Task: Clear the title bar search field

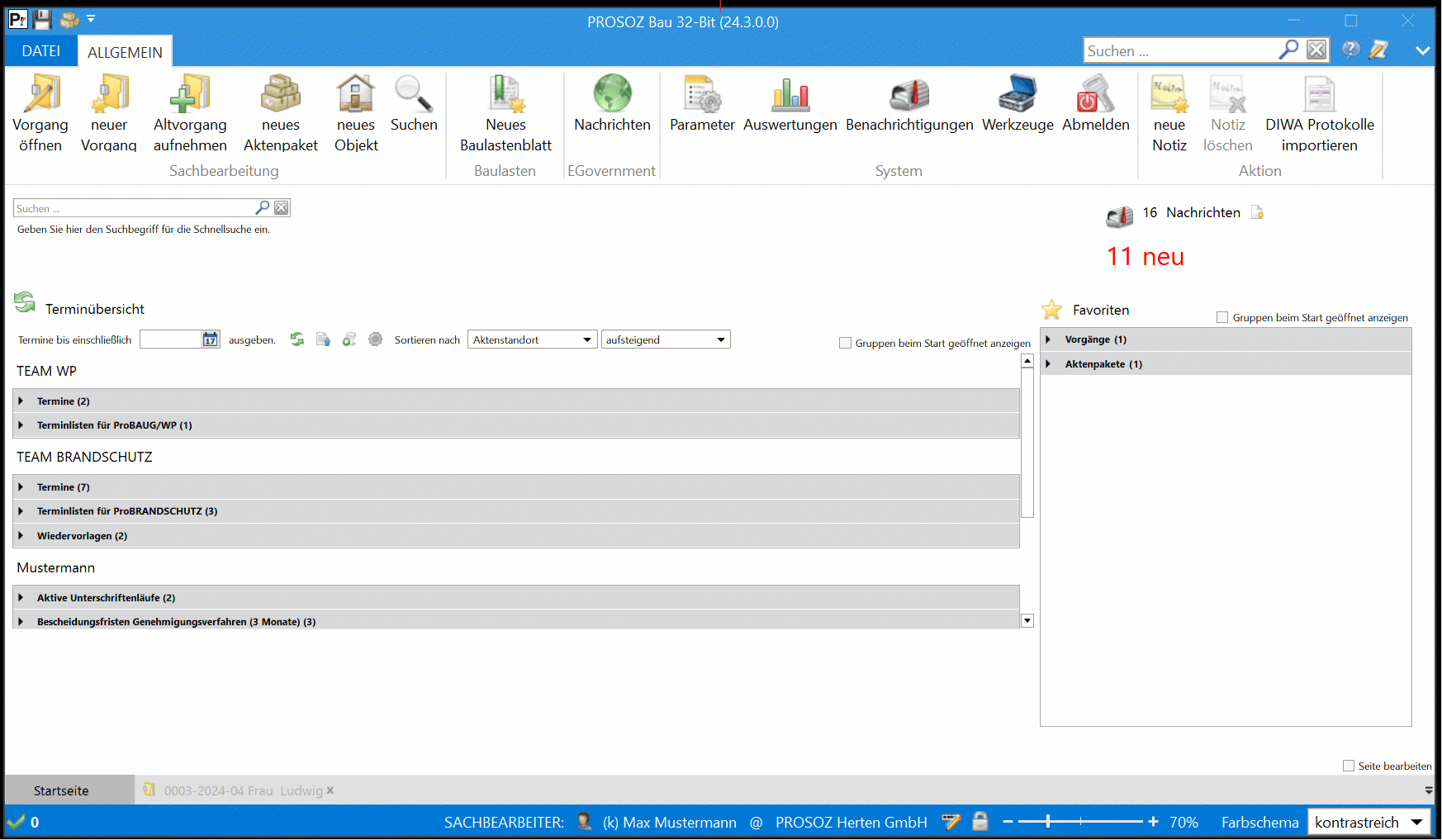Action: pyautogui.click(x=1316, y=50)
